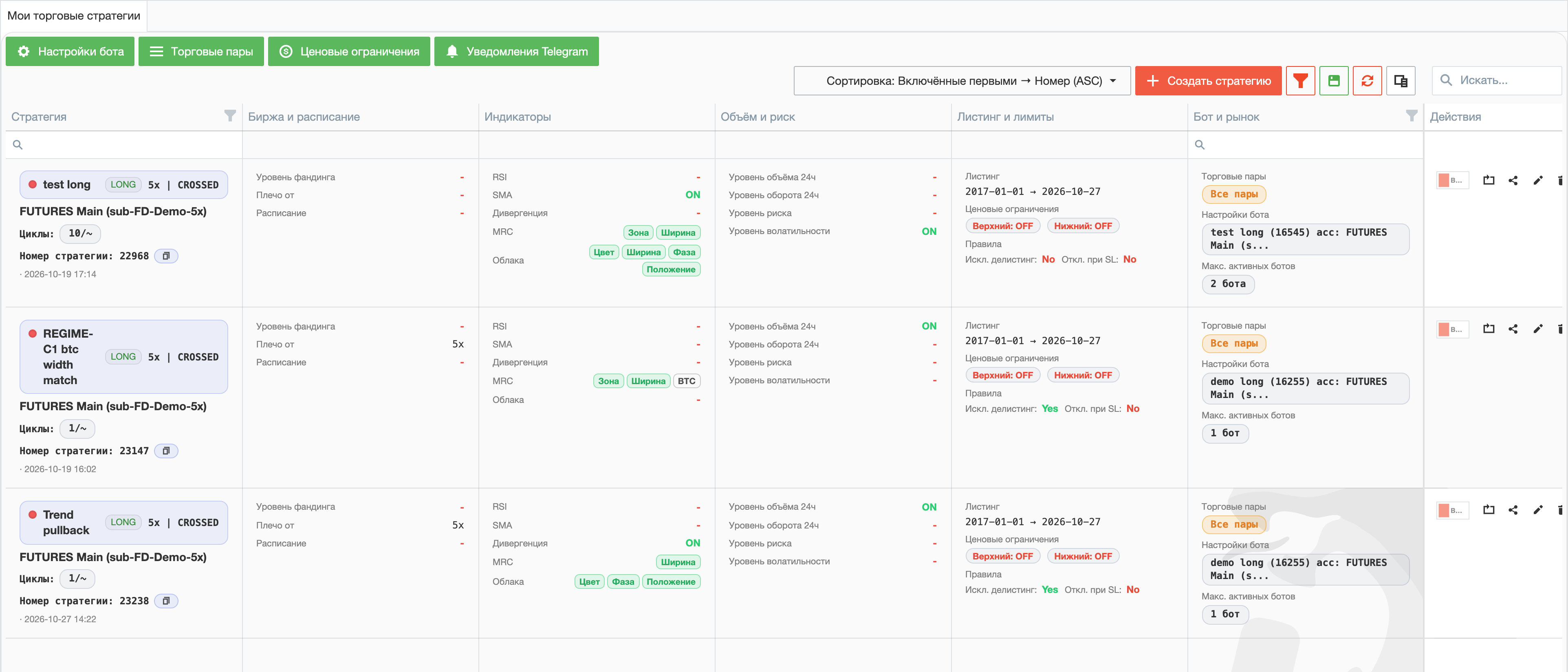Open filter funnel in Бот и рынок header
This screenshot has width=1568, height=672.
point(1412,116)
